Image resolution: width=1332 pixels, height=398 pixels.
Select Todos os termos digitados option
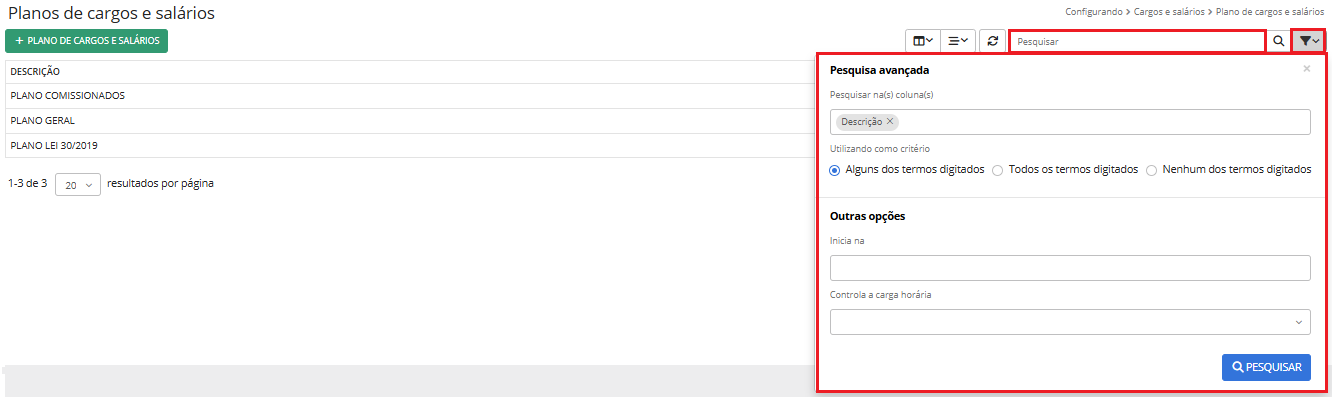click(997, 170)
